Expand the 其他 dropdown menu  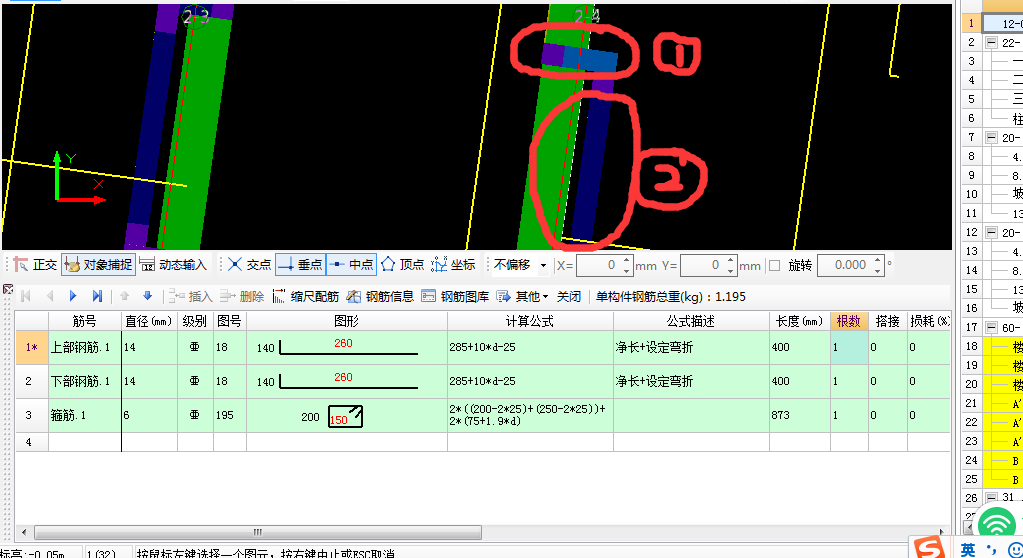tap(522, 296)
